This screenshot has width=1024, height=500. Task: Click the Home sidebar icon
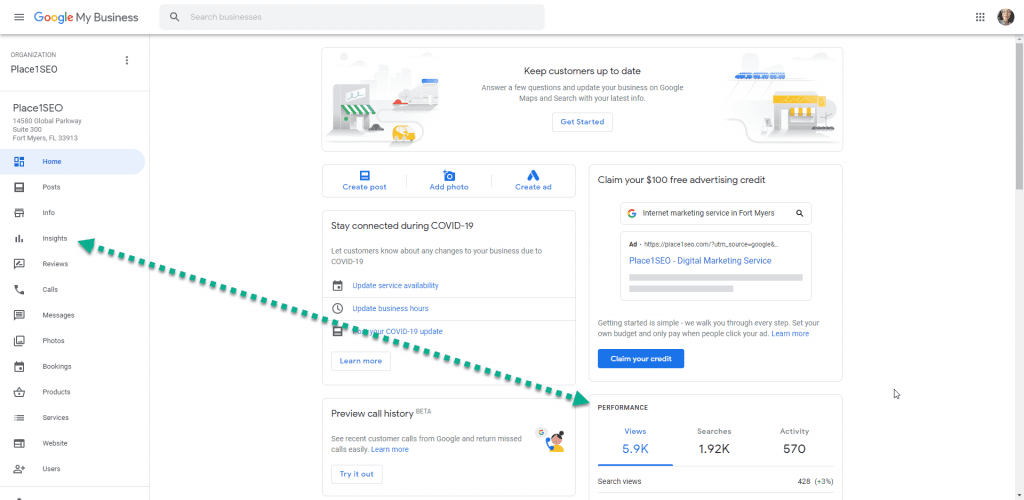click(x=19, y=161)
